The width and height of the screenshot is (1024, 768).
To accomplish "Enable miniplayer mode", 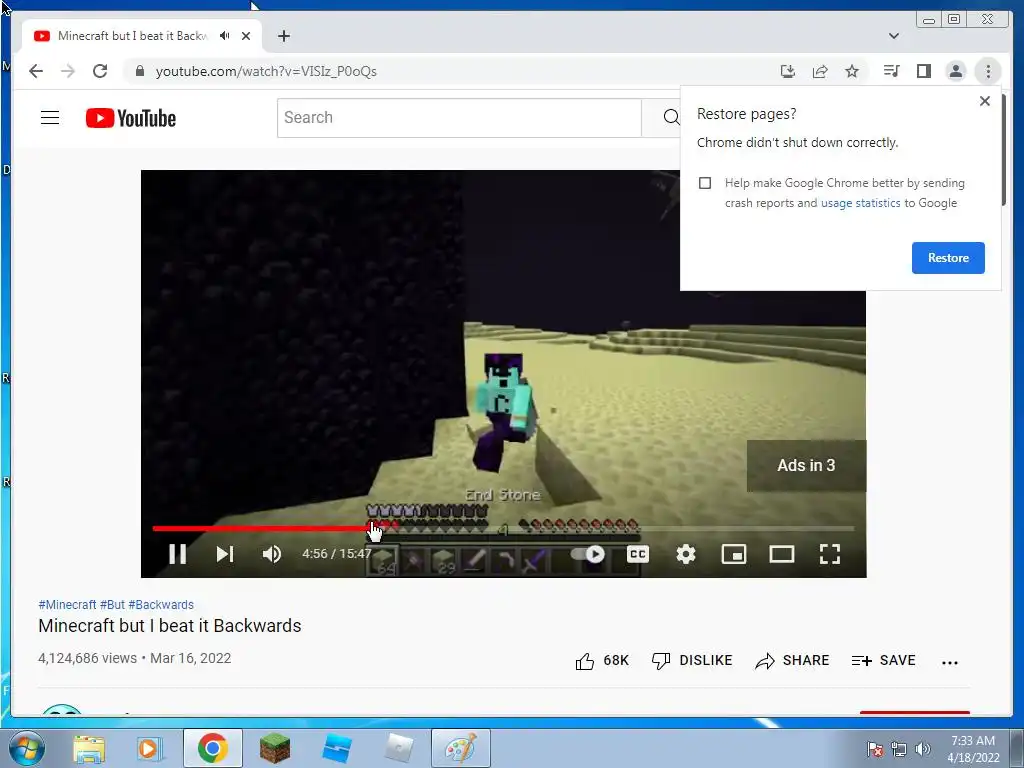I will [x=733, y=554].
